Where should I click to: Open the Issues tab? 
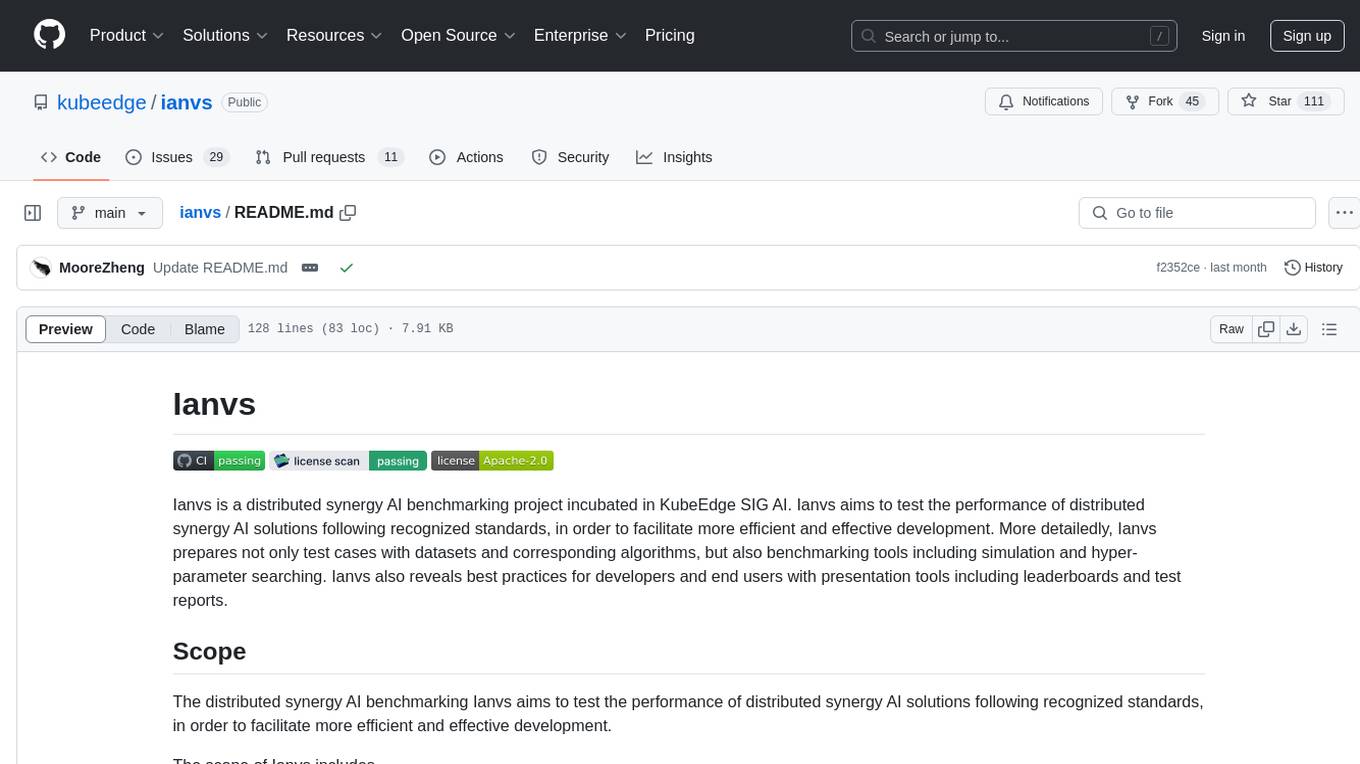(x=177, y=157)
